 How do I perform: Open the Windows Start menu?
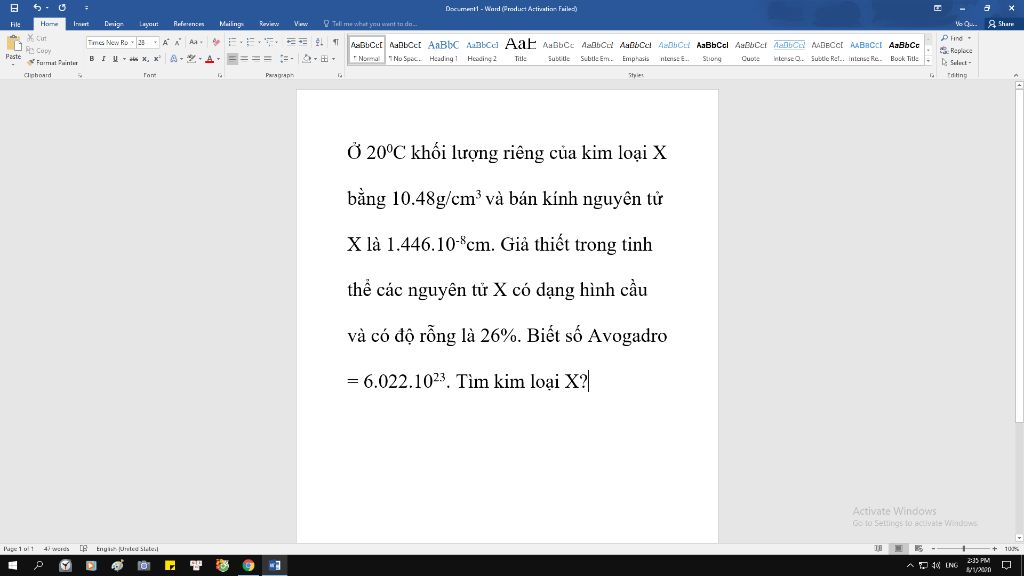[12, 566]
